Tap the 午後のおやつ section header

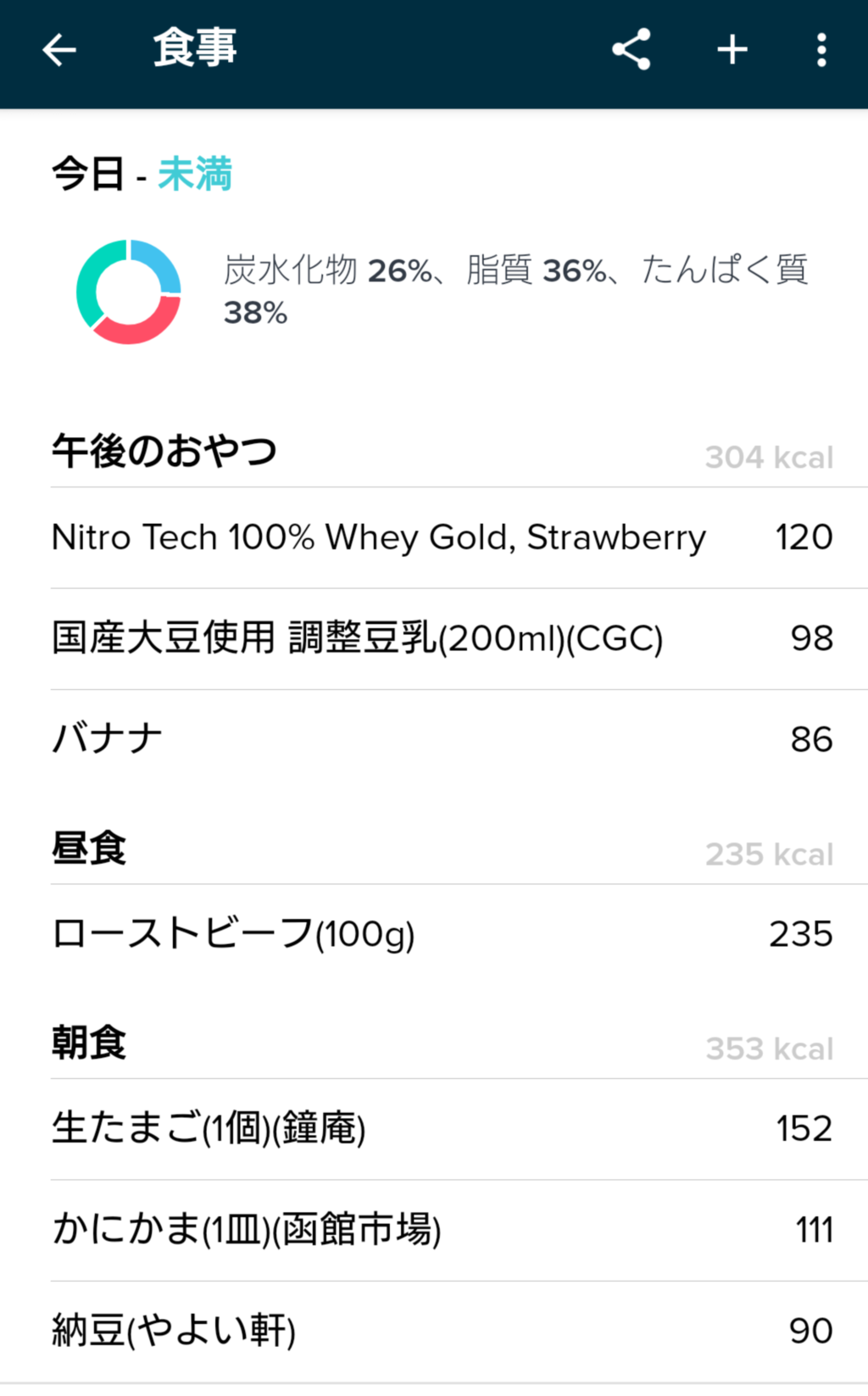[164, 451]
